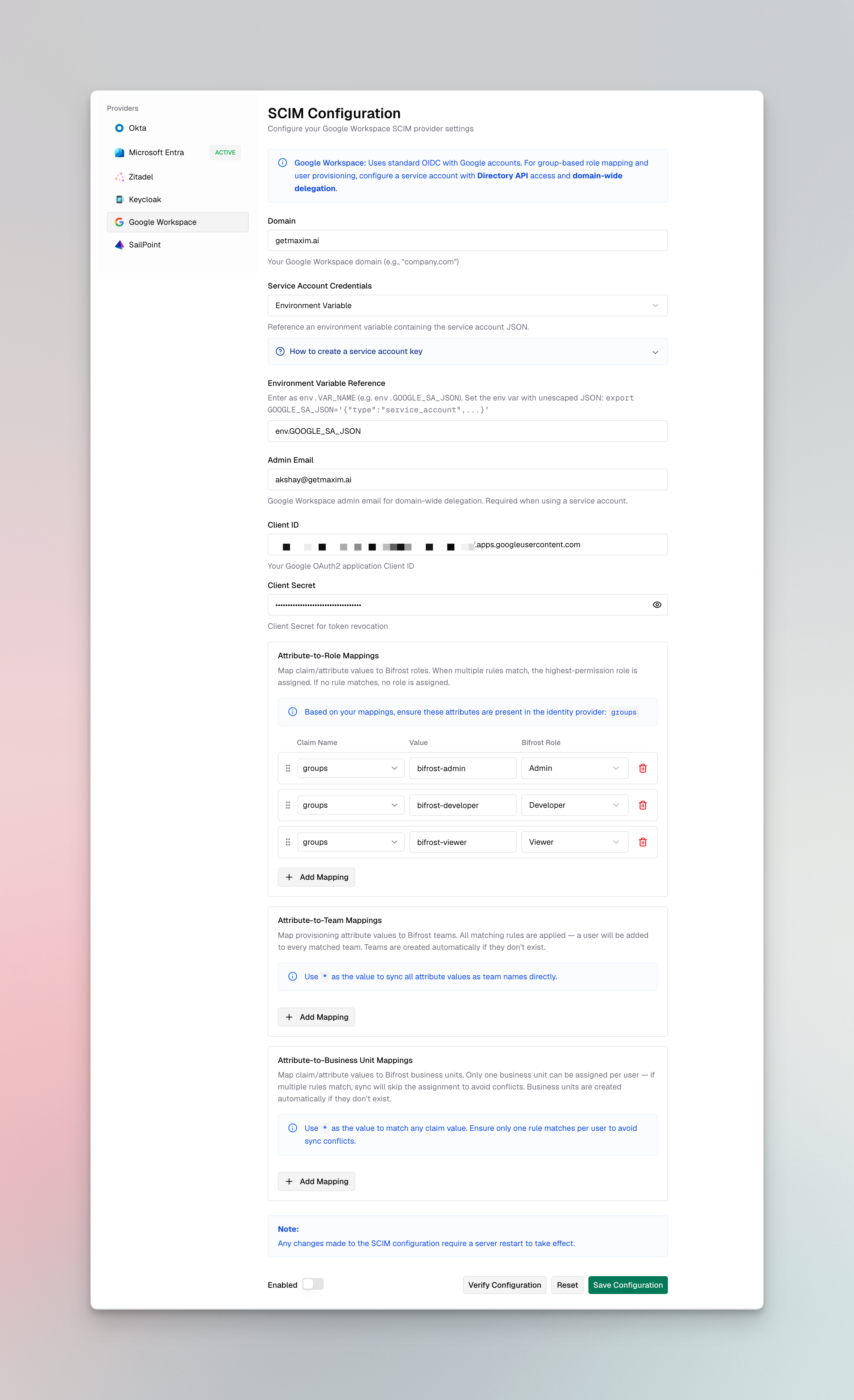Select Zitadel provider
The width and height of the screenshot is (854, 1400).
[x=177, y=177]
